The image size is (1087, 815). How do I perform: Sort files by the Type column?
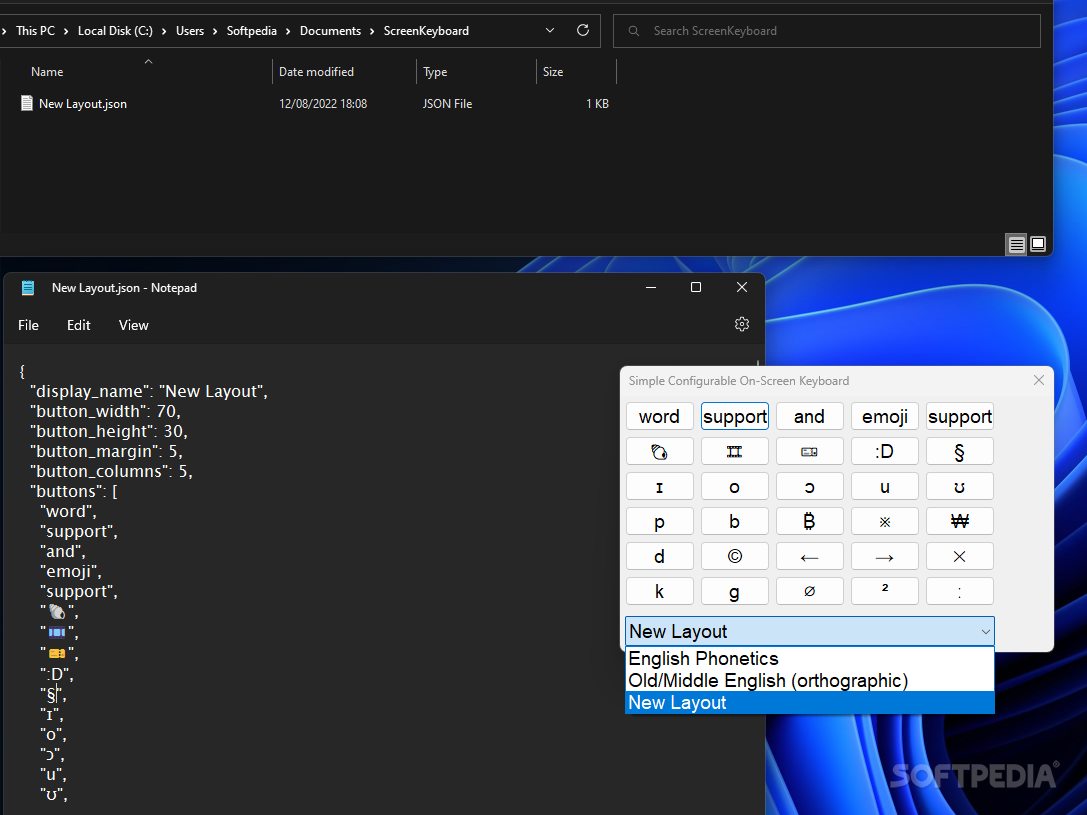click(x=435, y=72)
